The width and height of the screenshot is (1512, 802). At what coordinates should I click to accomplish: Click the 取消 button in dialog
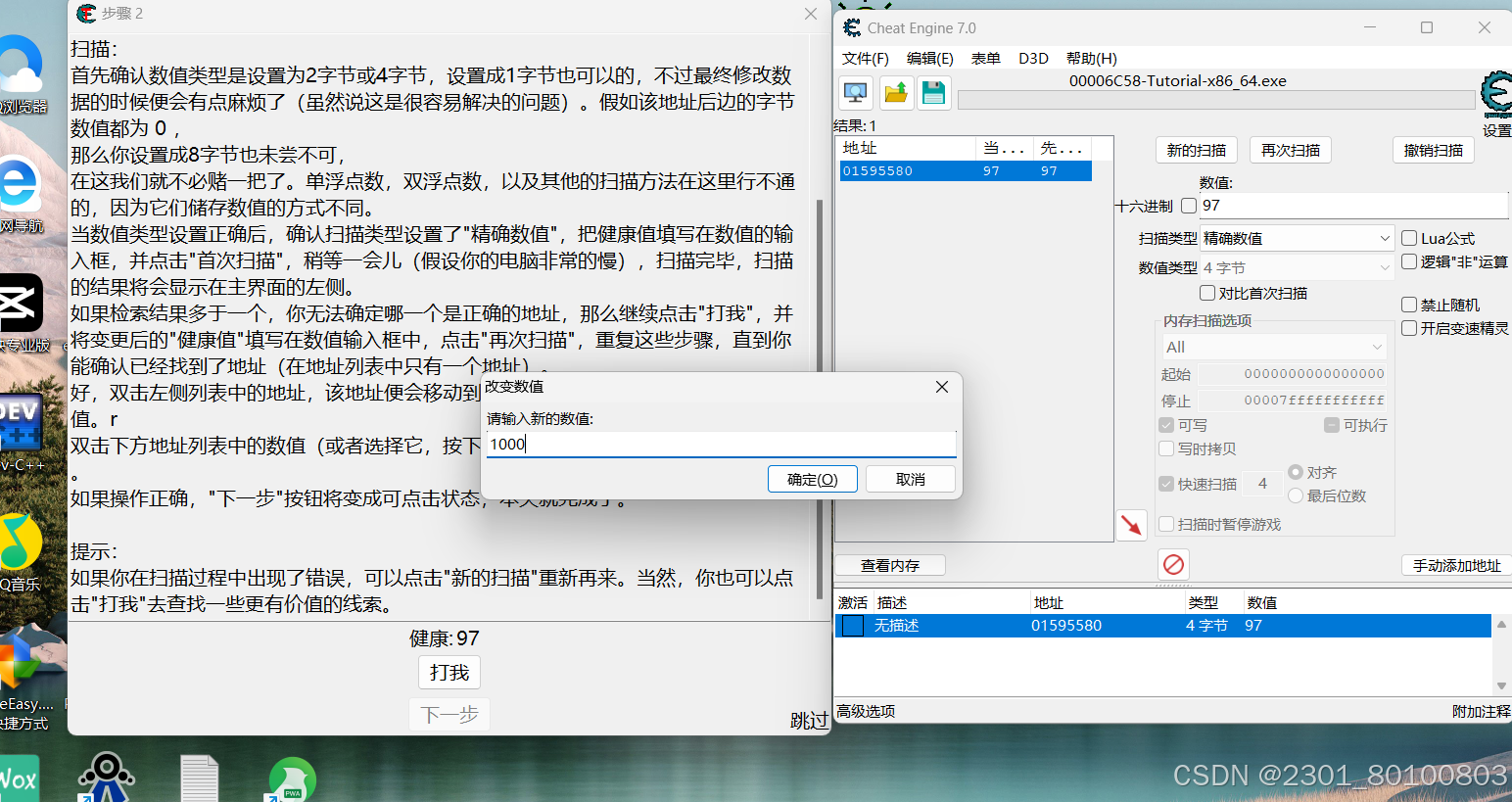tap(911, 479)
